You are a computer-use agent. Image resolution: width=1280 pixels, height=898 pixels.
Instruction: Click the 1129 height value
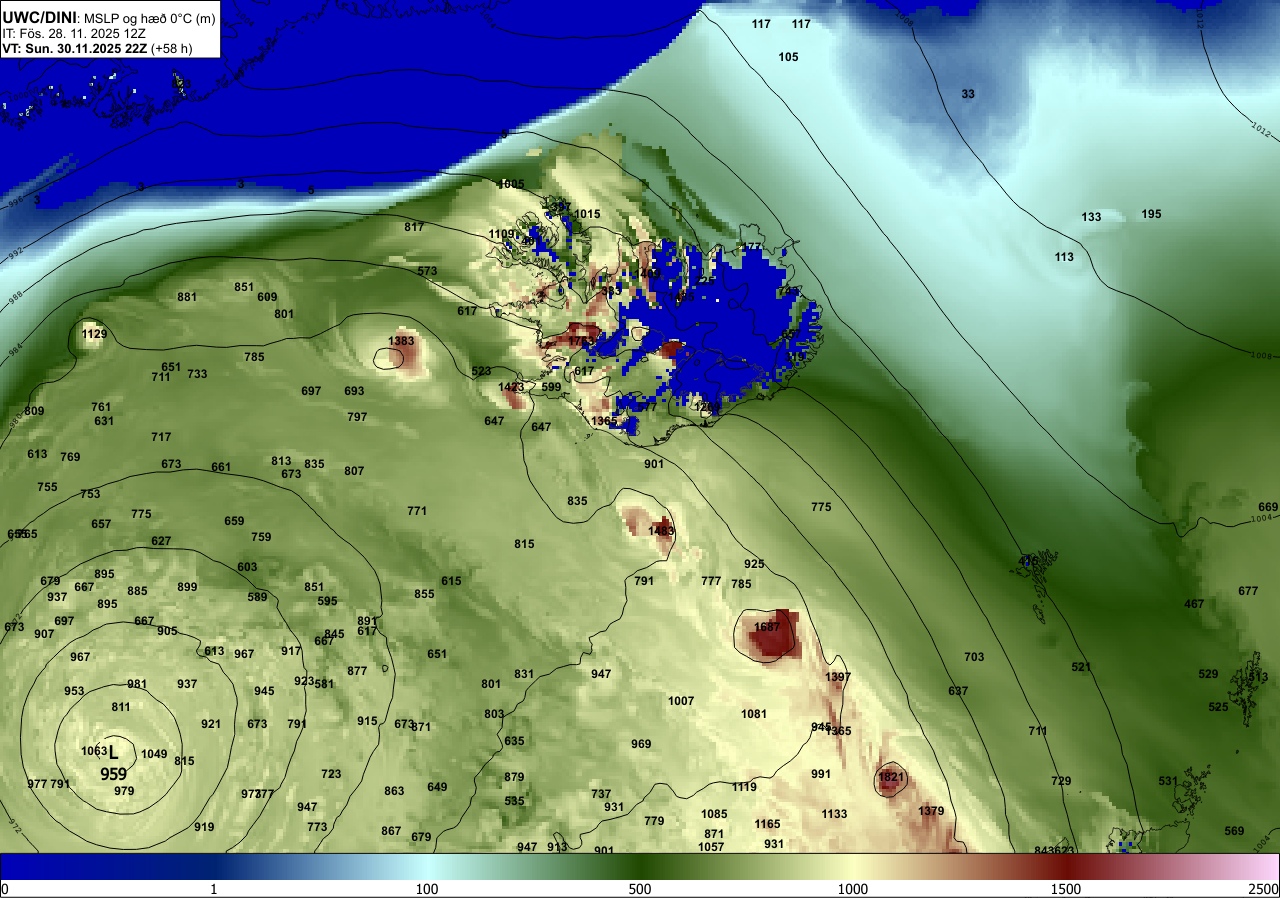point(94,334)
